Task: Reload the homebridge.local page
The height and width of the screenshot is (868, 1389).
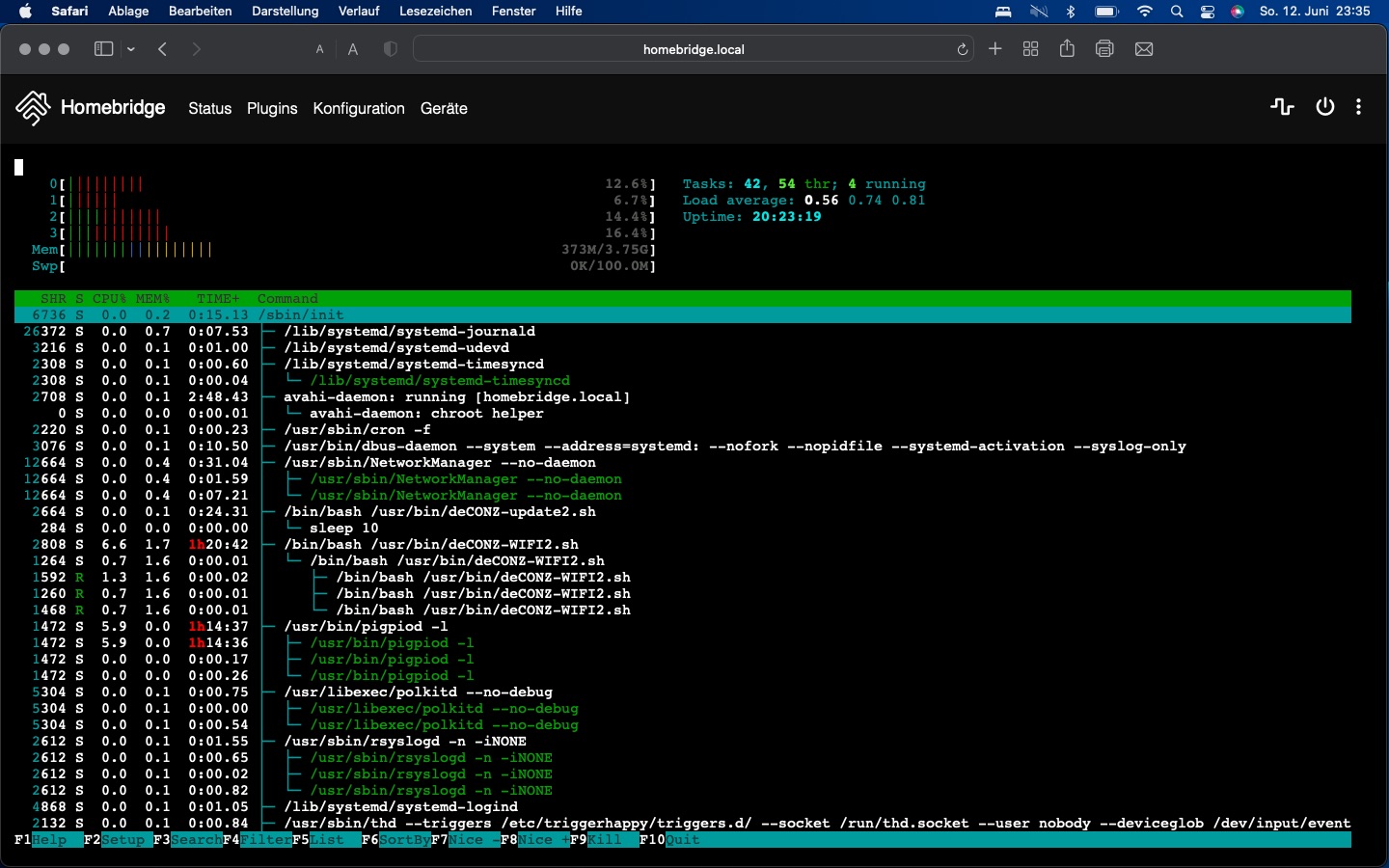Action: point(962,50)
